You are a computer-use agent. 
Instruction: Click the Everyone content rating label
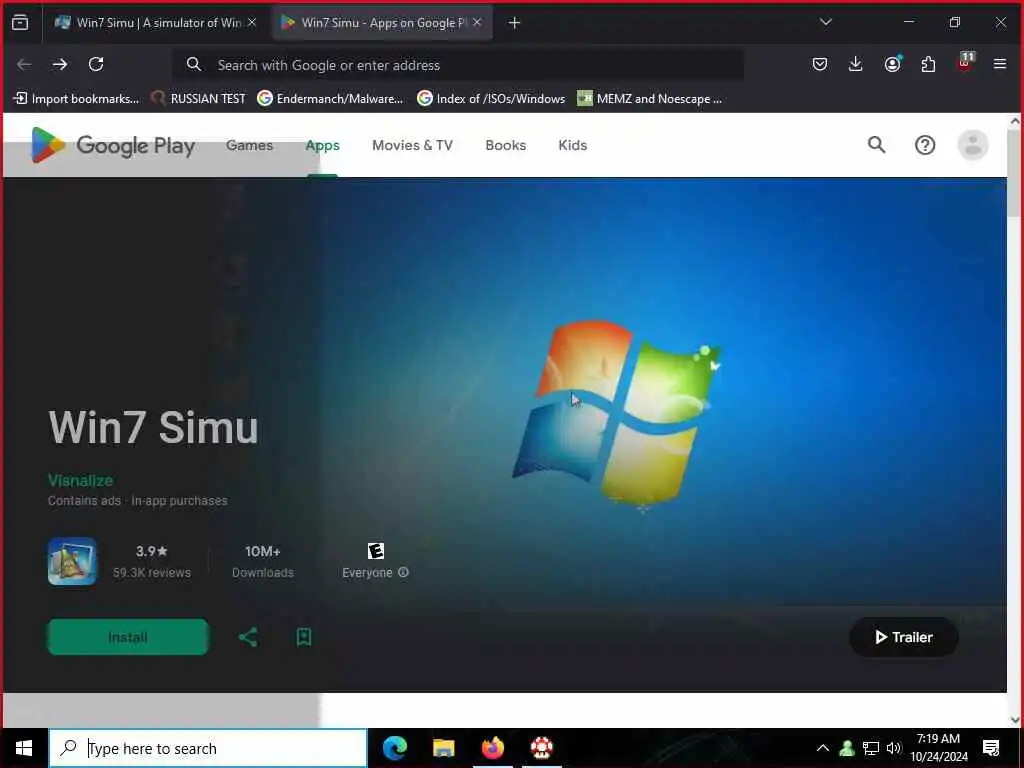pyautogui.click(x=367, y=572)
